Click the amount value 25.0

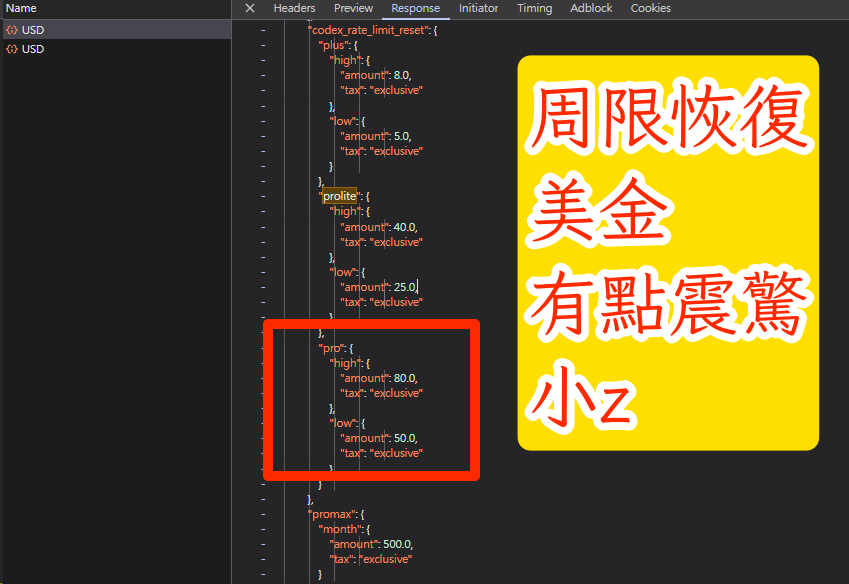click(x=405, y=287)
